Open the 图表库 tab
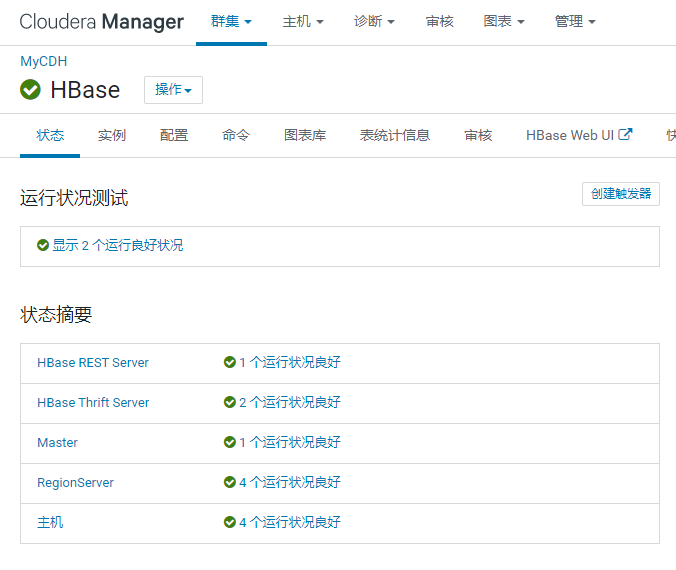The width and height of the screenshot is (676, 570). [305, 135]
